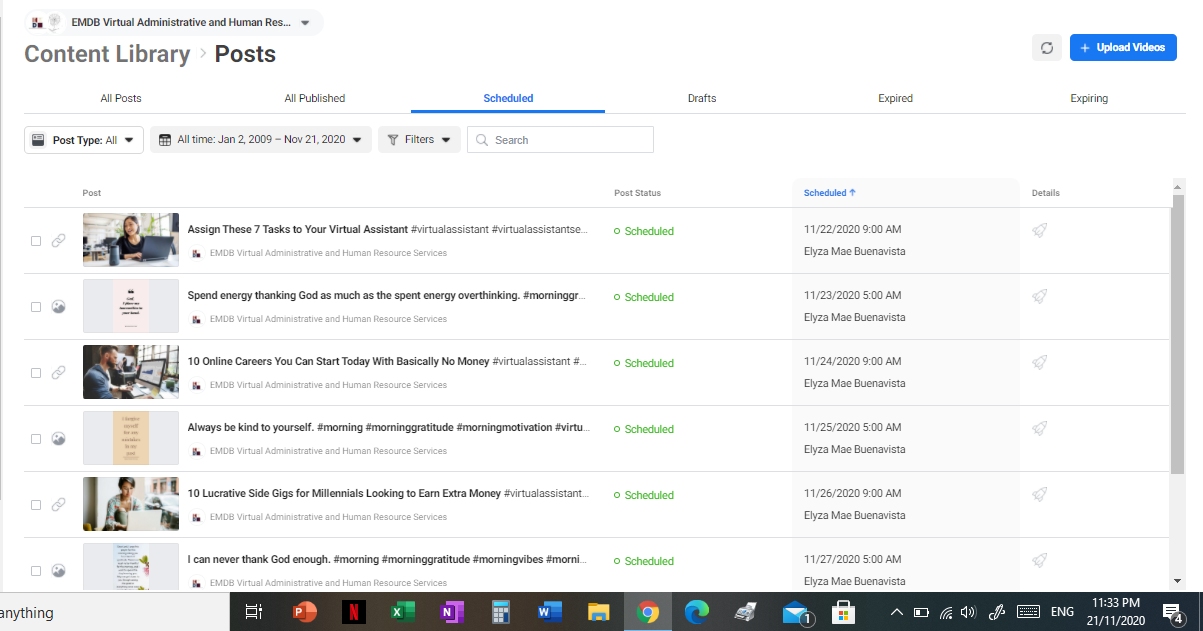Check the I can never thank God enough checkbox
Screen dimensions: 1203x631
pos(36,571)
